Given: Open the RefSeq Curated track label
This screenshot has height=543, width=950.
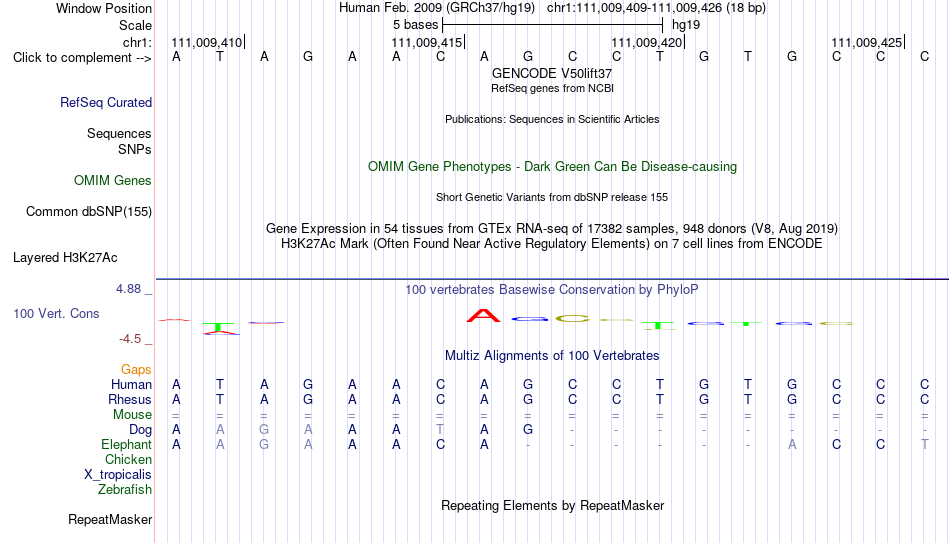Looking at the screenshot, I should (x=106, y=102).
